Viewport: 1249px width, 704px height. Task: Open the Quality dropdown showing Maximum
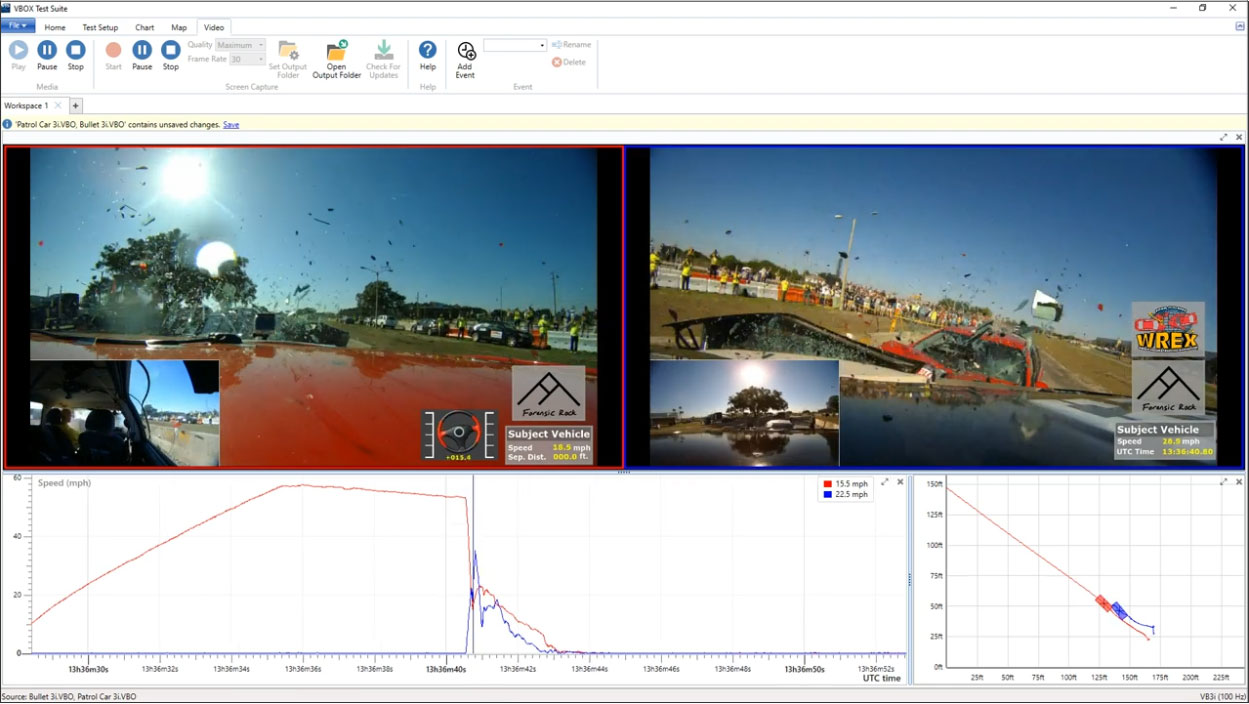[260, 44]
